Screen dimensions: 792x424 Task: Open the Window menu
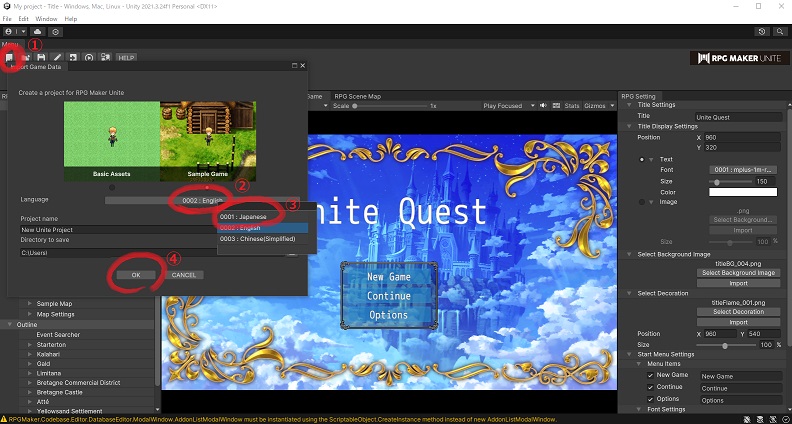click(46, 19)
